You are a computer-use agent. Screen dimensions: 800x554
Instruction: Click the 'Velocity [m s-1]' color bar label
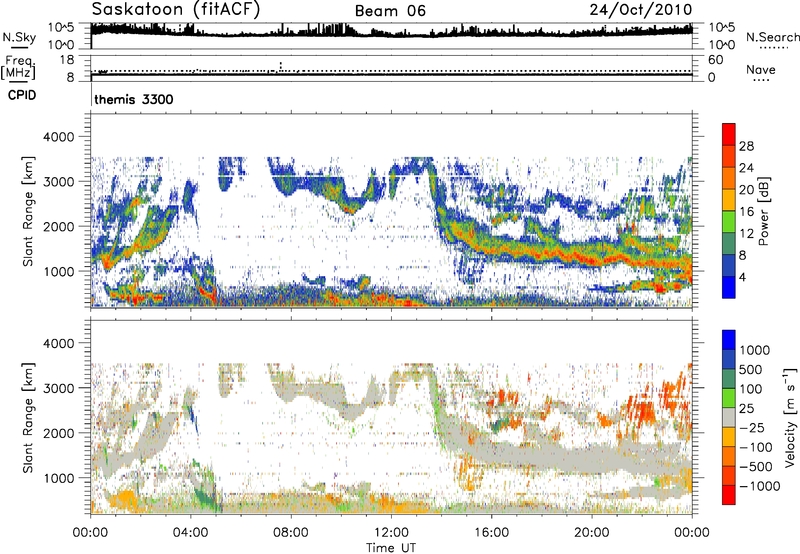(x=790, y=417)
